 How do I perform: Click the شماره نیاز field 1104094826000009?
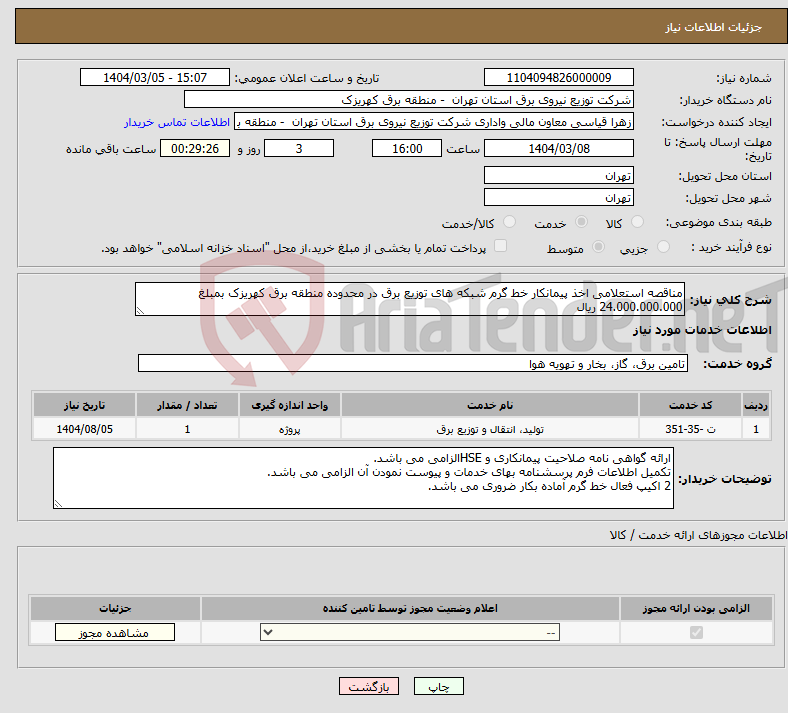pyautogui.click(x=558, y=78)
